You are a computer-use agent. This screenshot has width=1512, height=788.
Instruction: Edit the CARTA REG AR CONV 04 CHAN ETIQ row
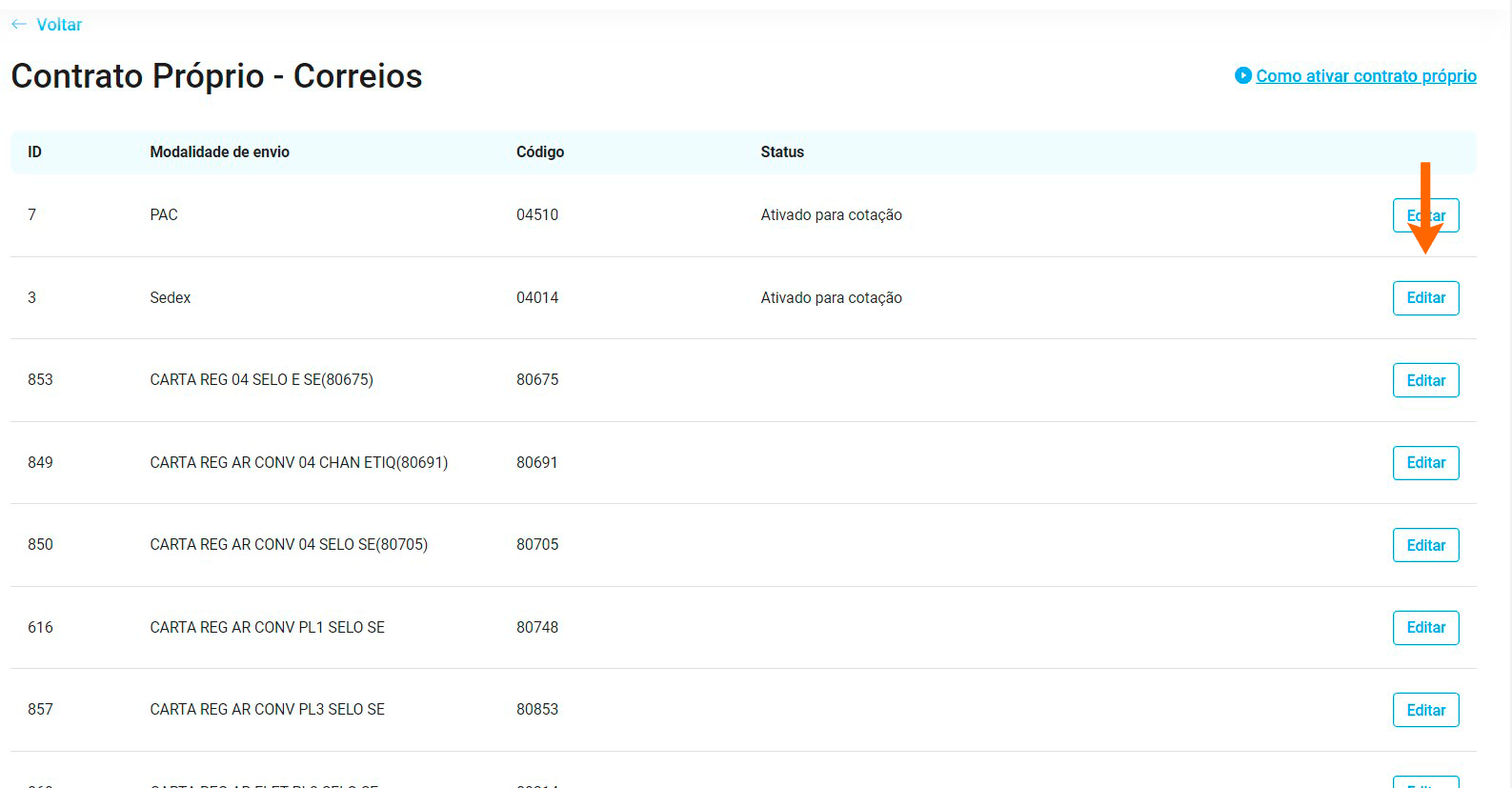1425,463
